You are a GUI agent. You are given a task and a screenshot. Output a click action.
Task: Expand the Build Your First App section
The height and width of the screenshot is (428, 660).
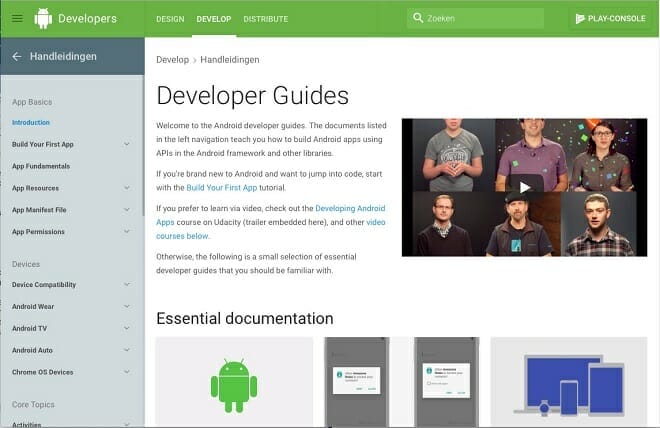point(127,144)
